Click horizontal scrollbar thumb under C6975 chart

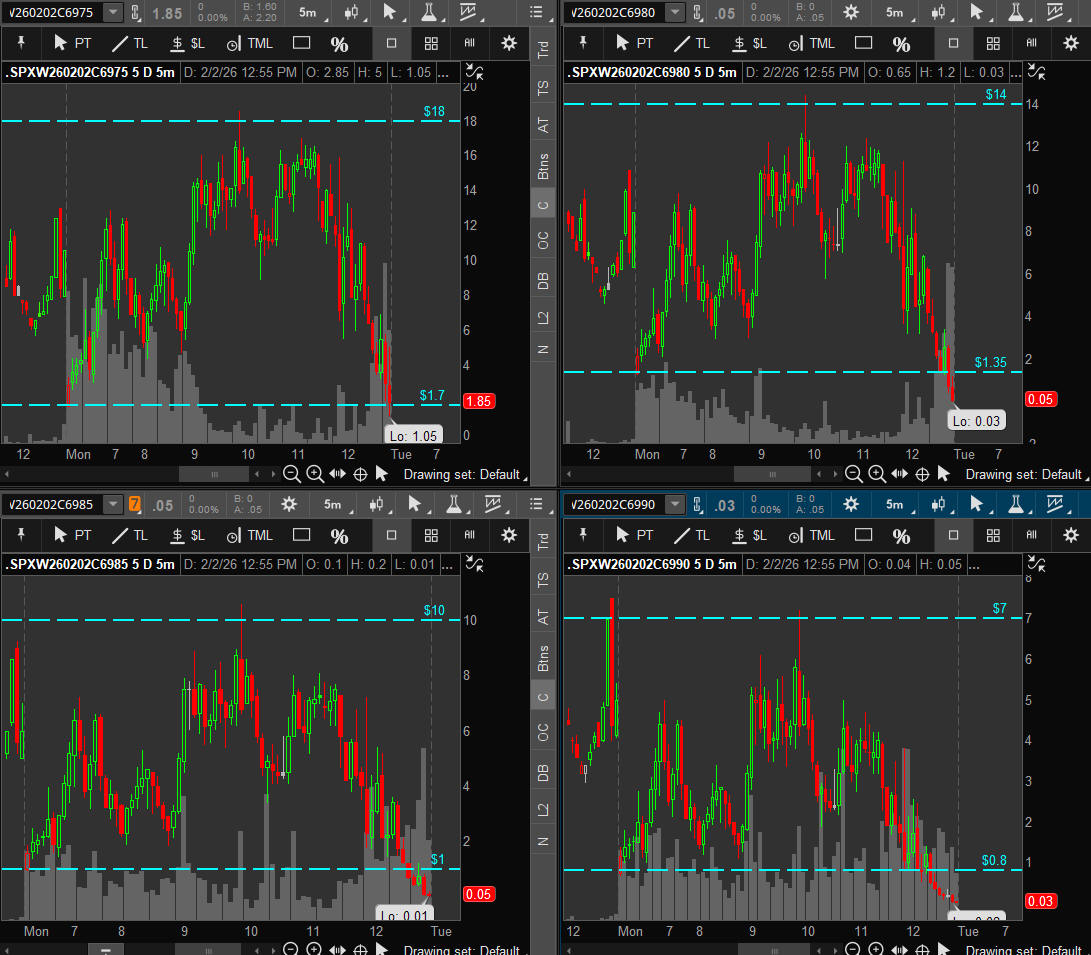[213, 474]
